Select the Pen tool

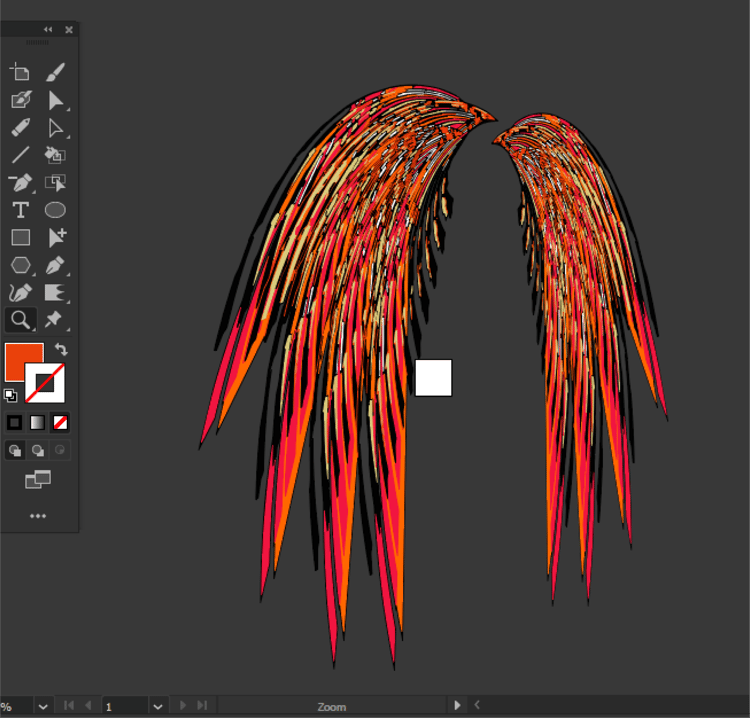click(55, 265)
